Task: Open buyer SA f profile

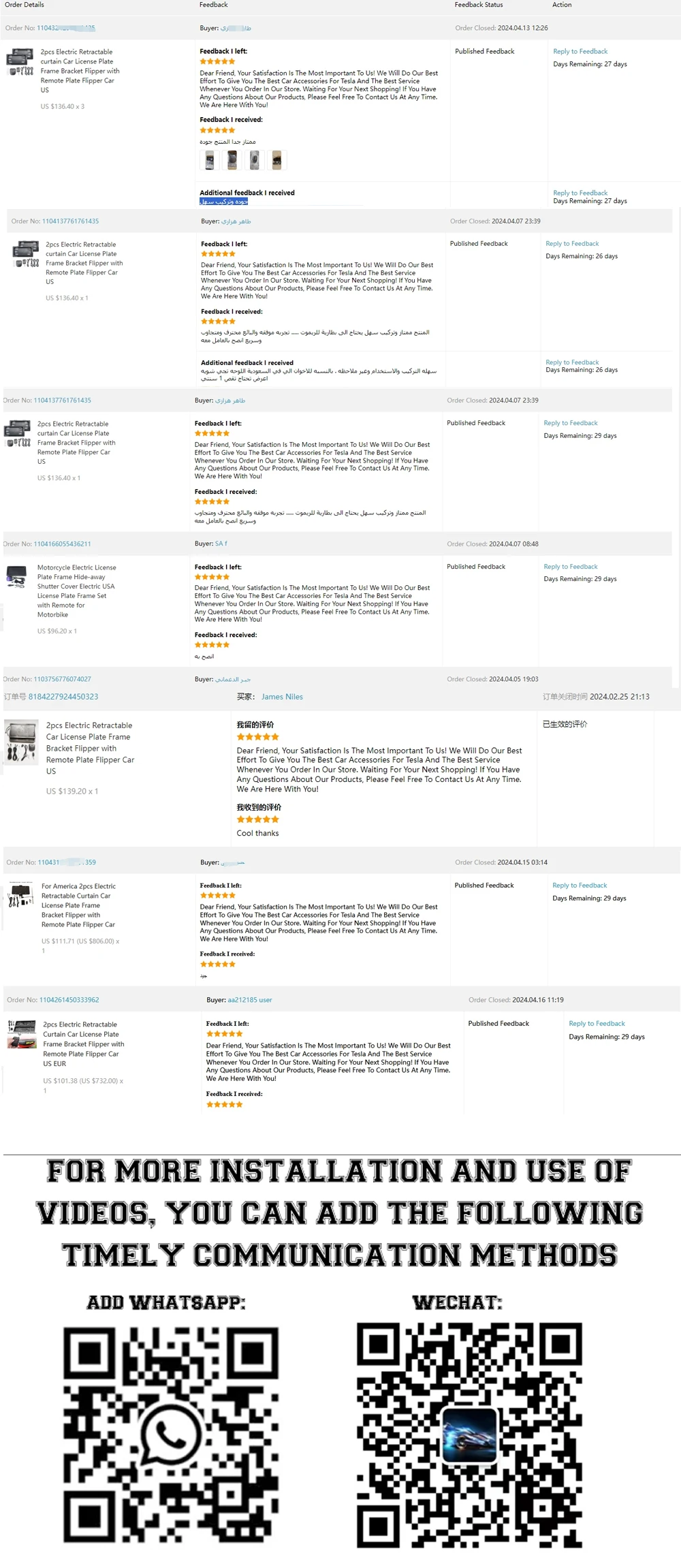Action: pos(221,544)
